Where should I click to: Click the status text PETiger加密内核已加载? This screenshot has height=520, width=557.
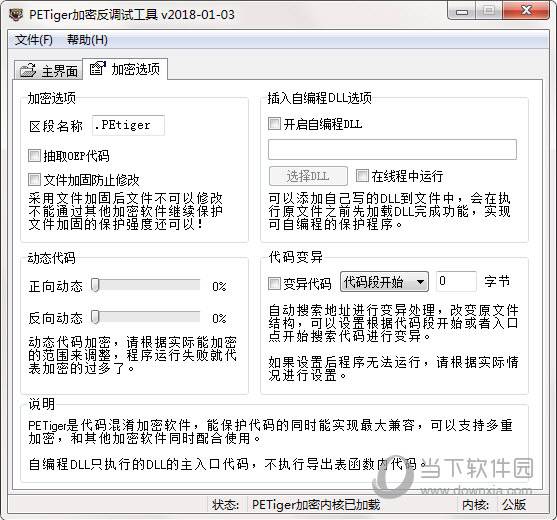[316, 505]
